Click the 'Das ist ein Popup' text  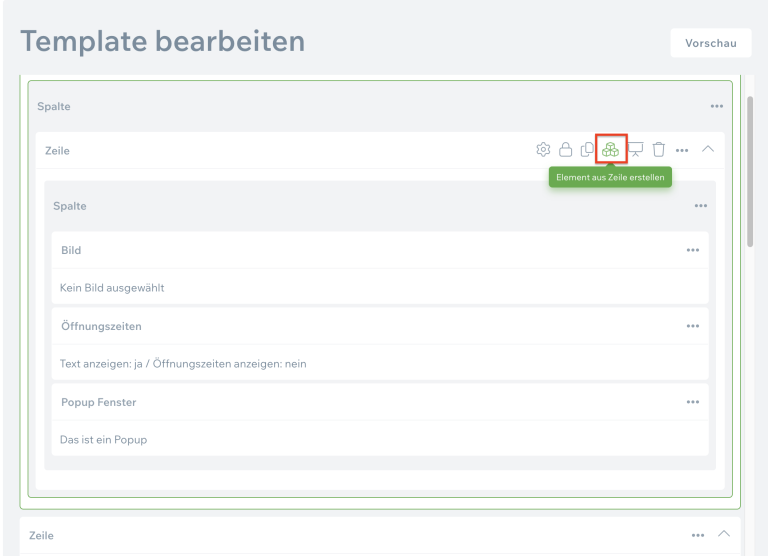tap(103, 440)
